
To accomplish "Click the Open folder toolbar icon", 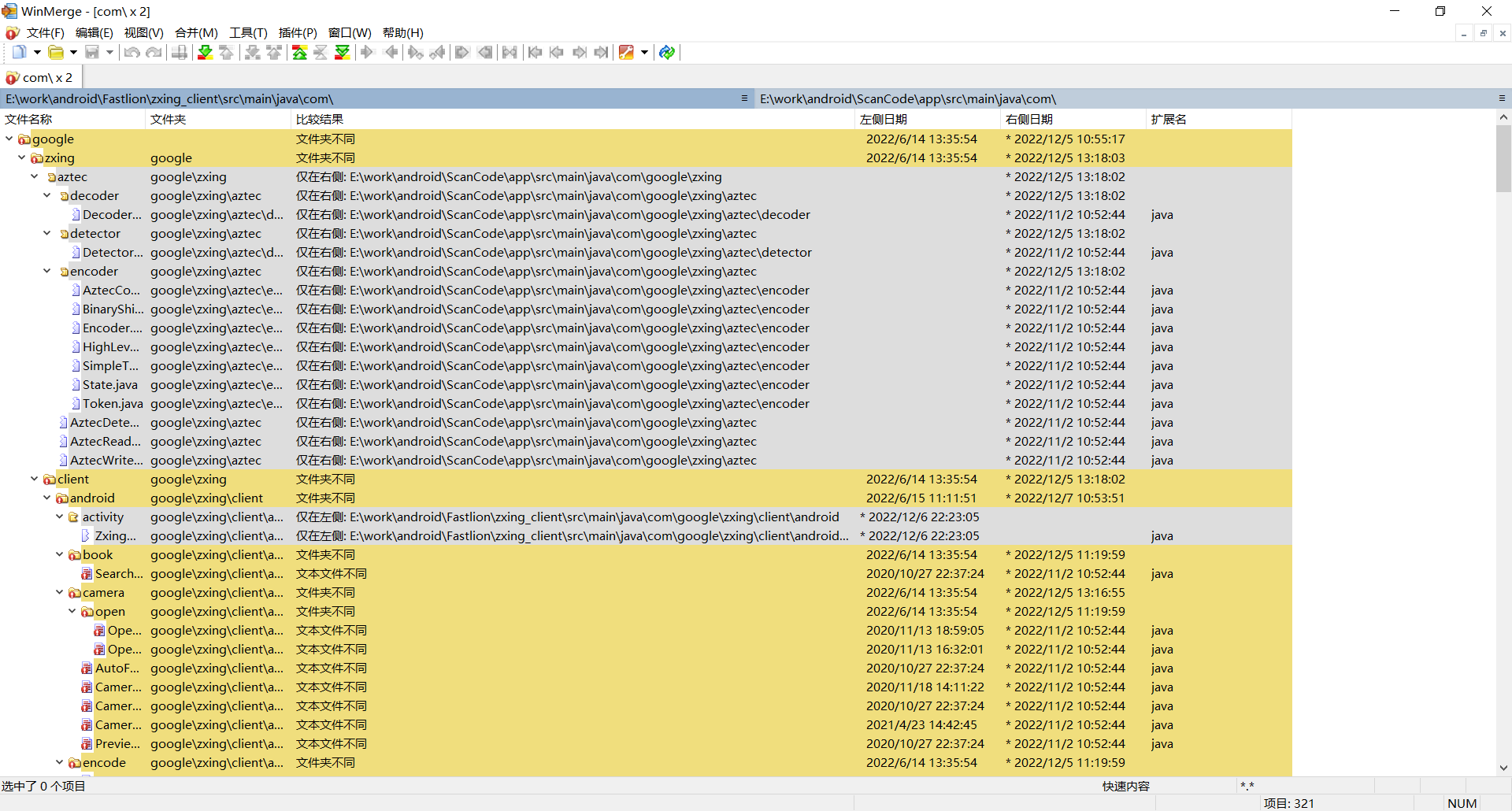I will click(x=56, y=52).
